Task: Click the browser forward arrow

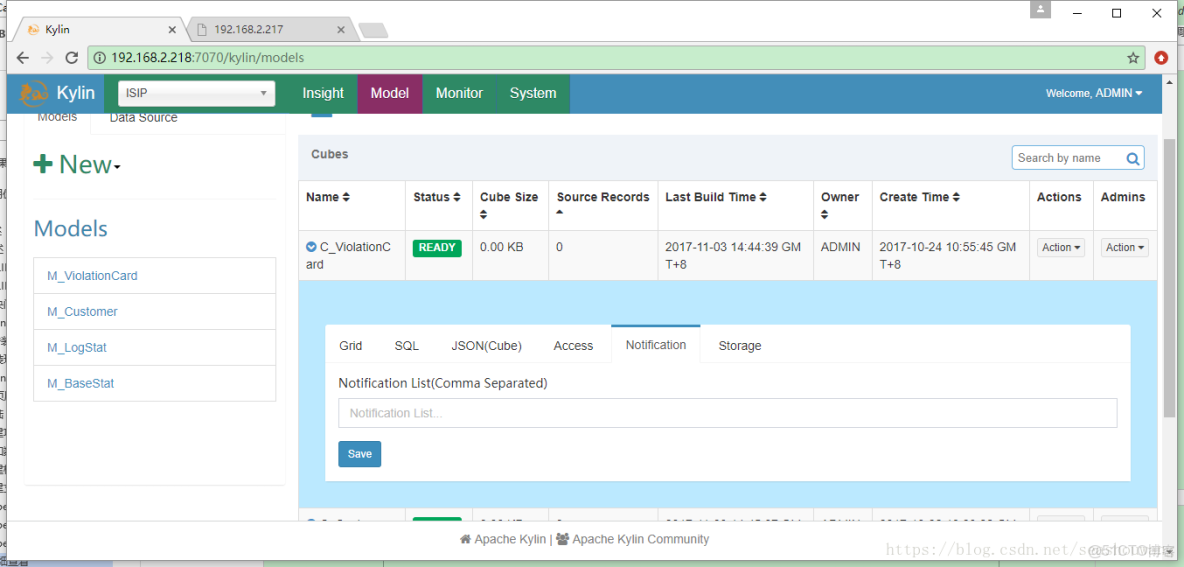Action: pos(47,57)
